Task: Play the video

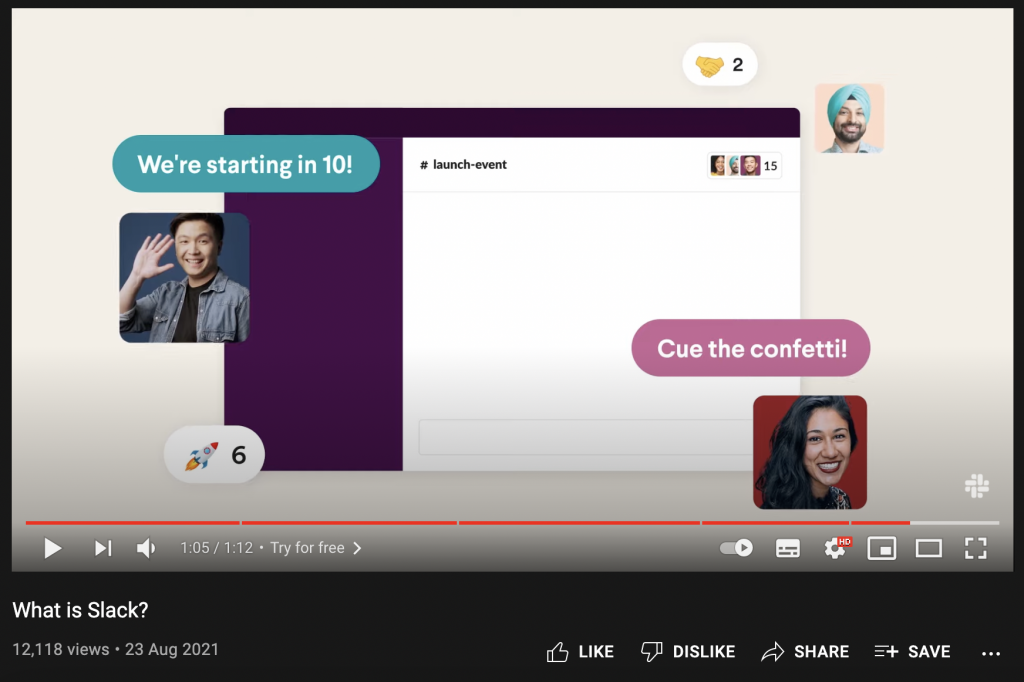Action: point(52,548)
